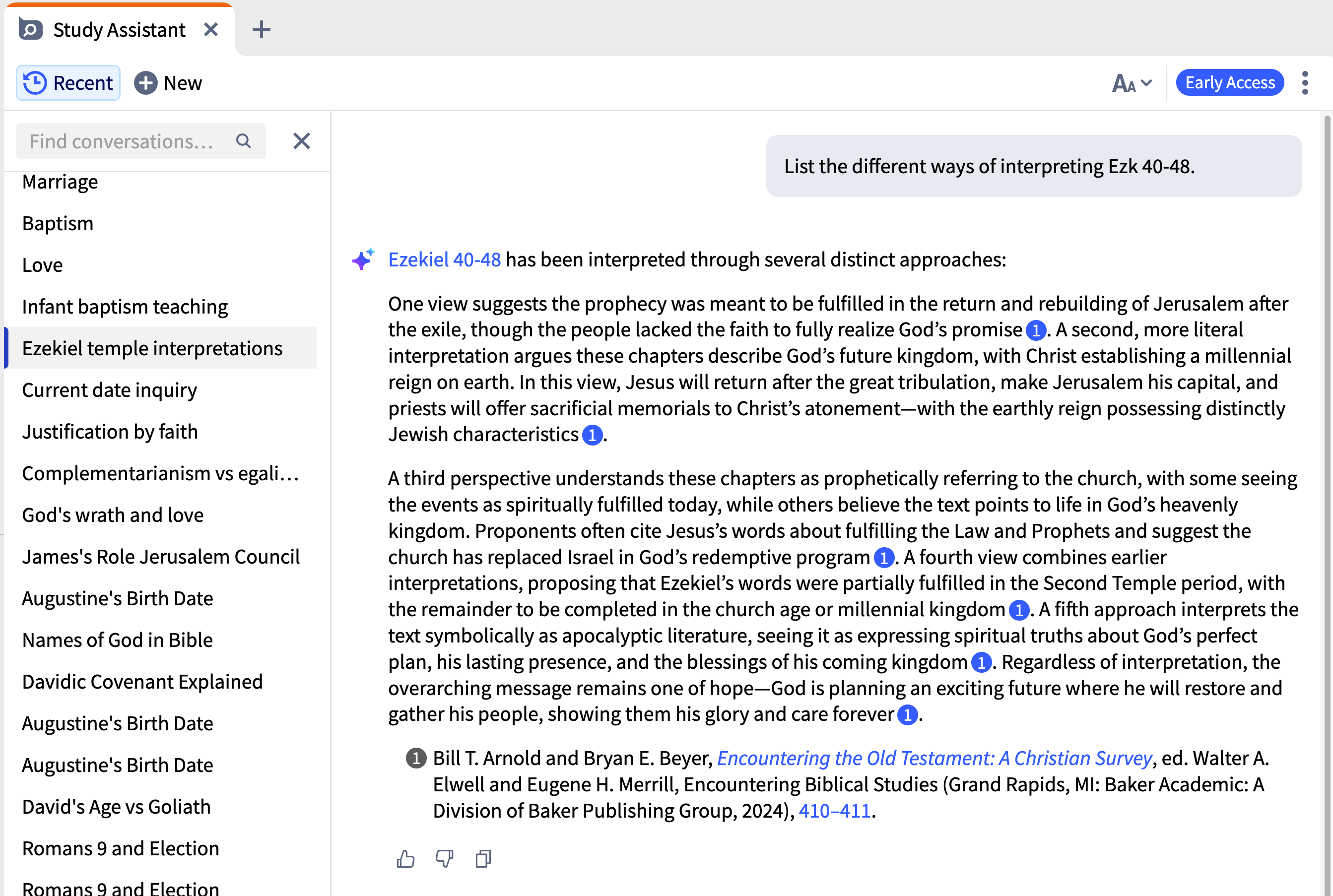Close the conversations sidebar with X
This screenshot has height=896, width=1333.
[301, 141]
